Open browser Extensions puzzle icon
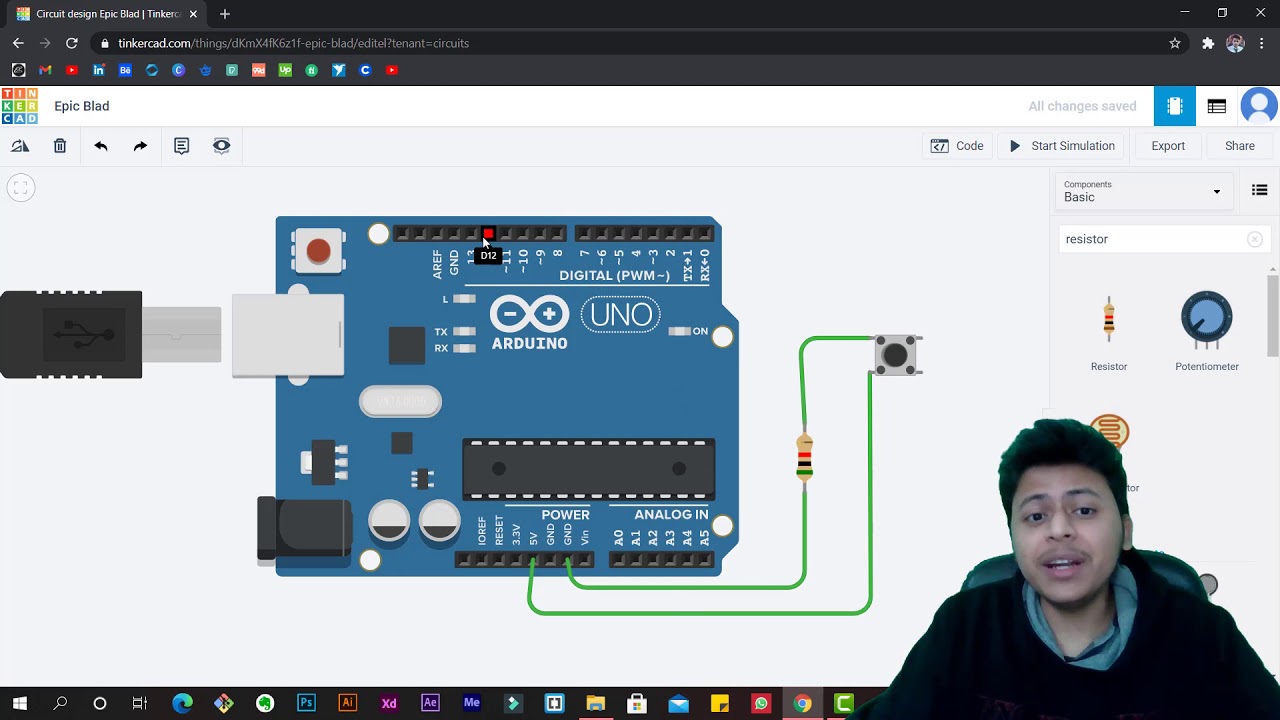This screenshot has width=1280, height=720. click(1208, 43)
